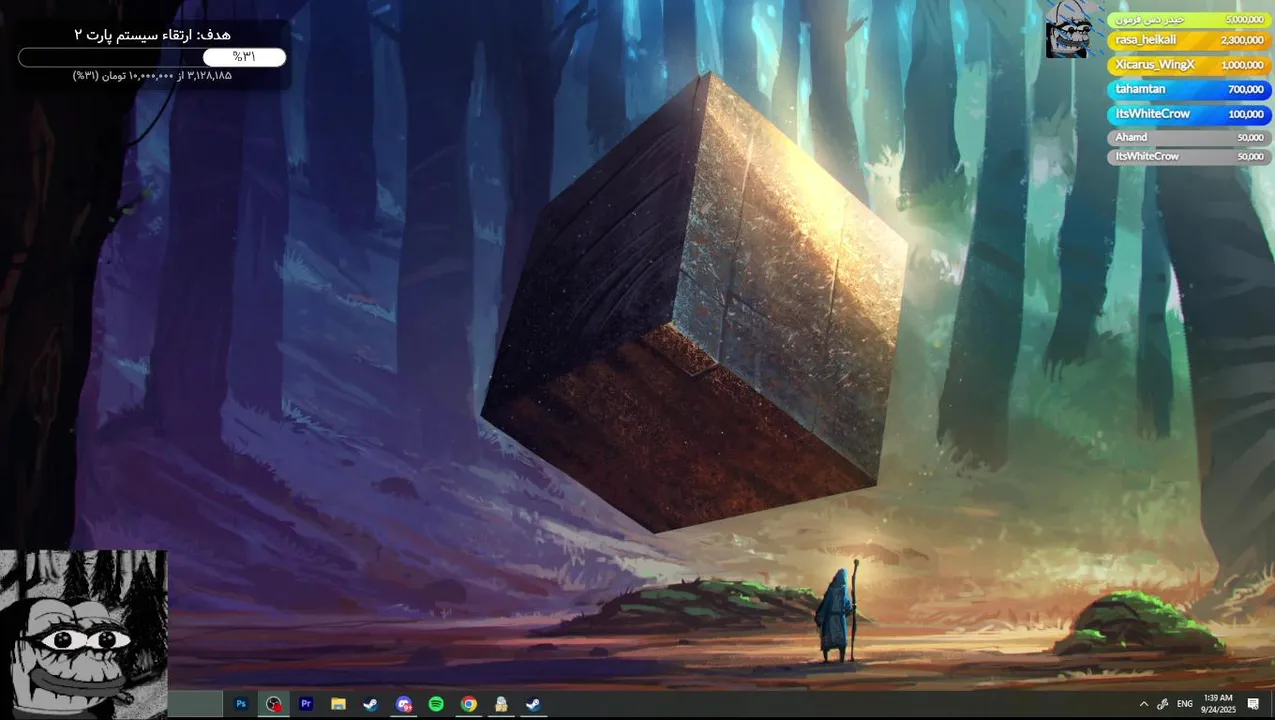
Task: Open the padlock folder app in taskbar
Action: click(x=501, y=704)
